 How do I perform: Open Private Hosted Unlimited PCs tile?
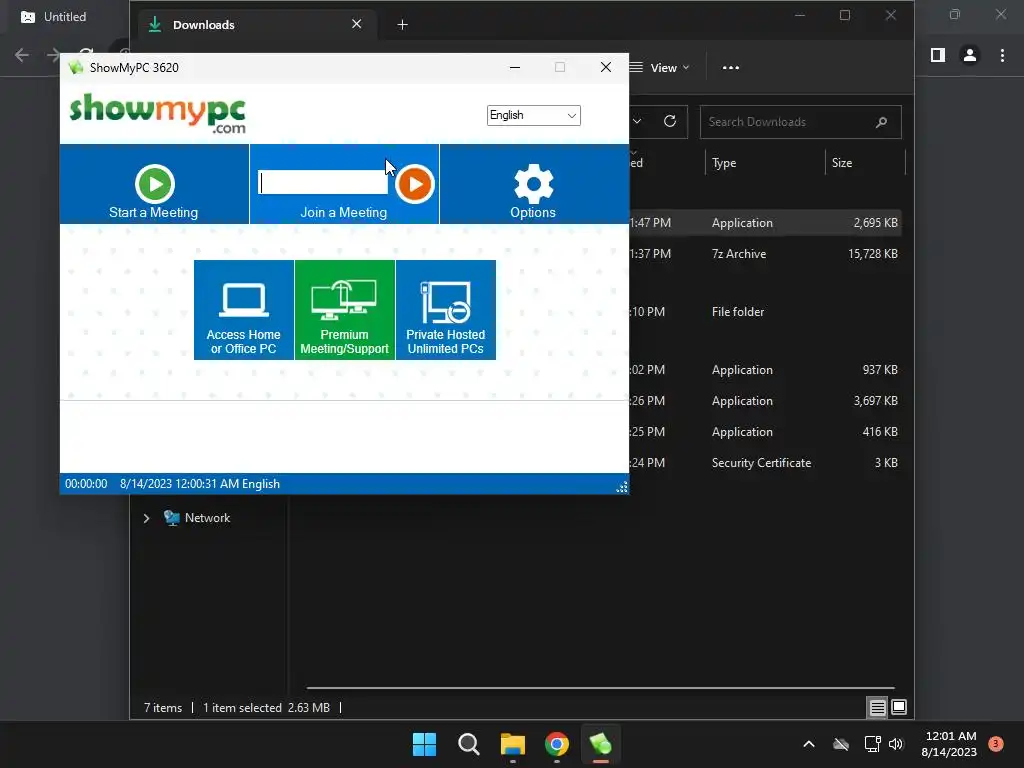[x=446, y=310]
